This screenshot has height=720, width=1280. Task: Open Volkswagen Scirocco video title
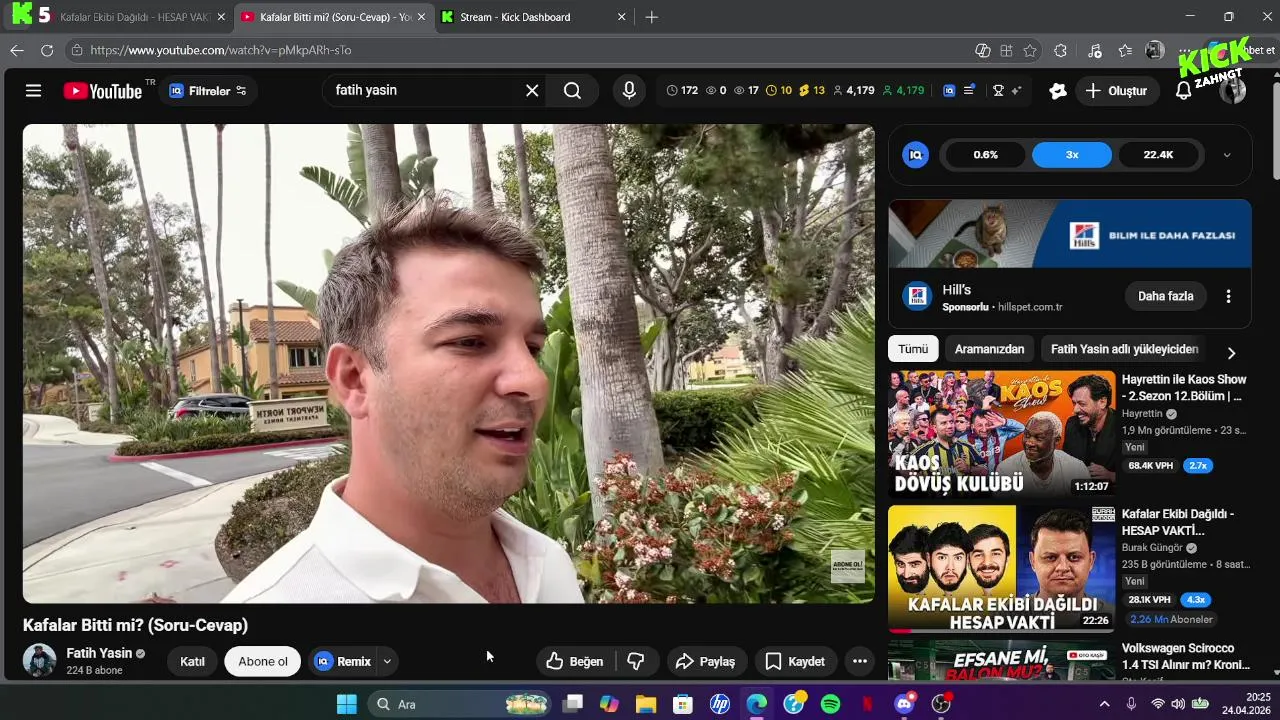point(1186,656)
